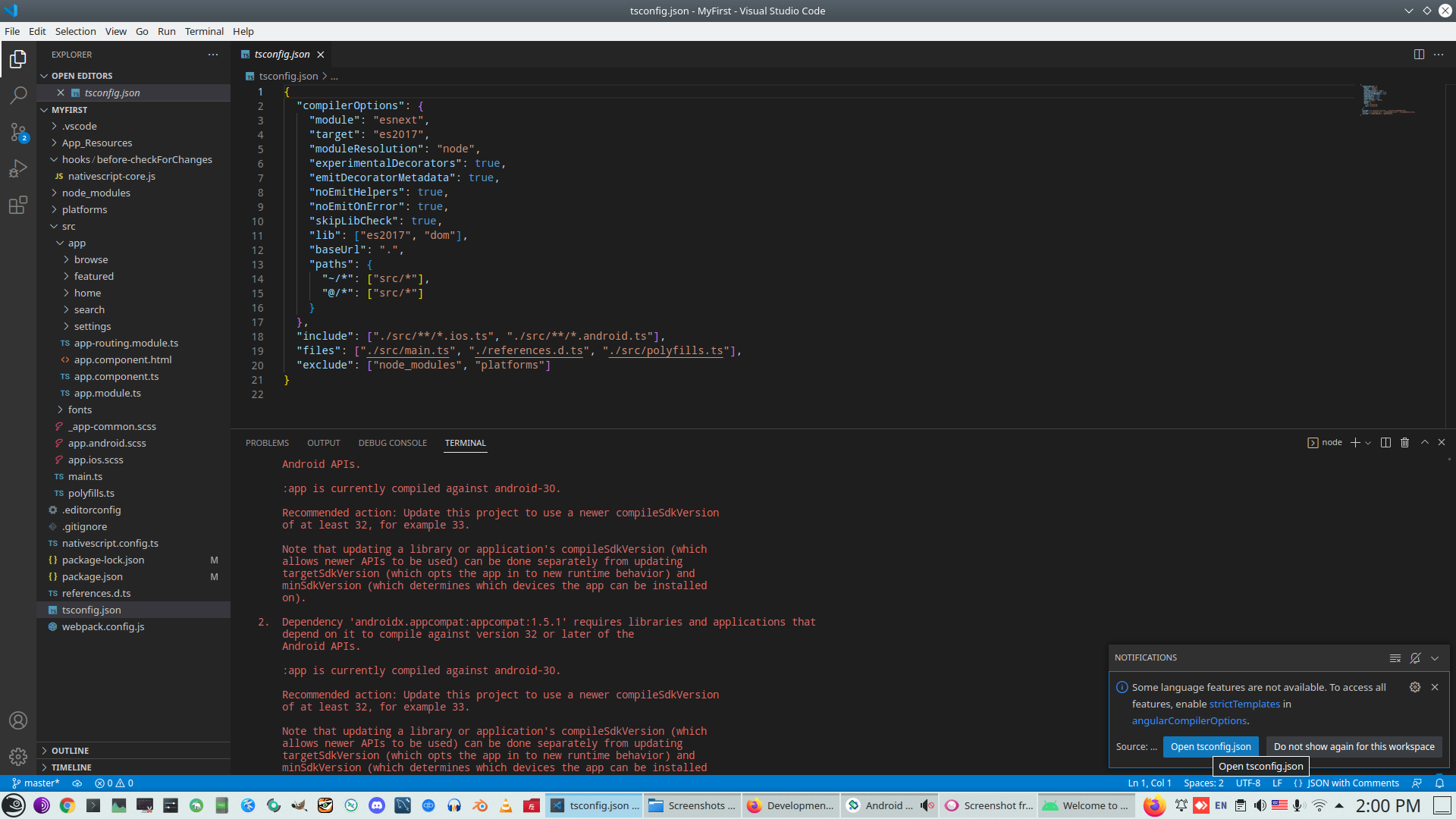Open the Extensions view icon
The height and width of the screenshot is (819, 1456).
point(18,205)
